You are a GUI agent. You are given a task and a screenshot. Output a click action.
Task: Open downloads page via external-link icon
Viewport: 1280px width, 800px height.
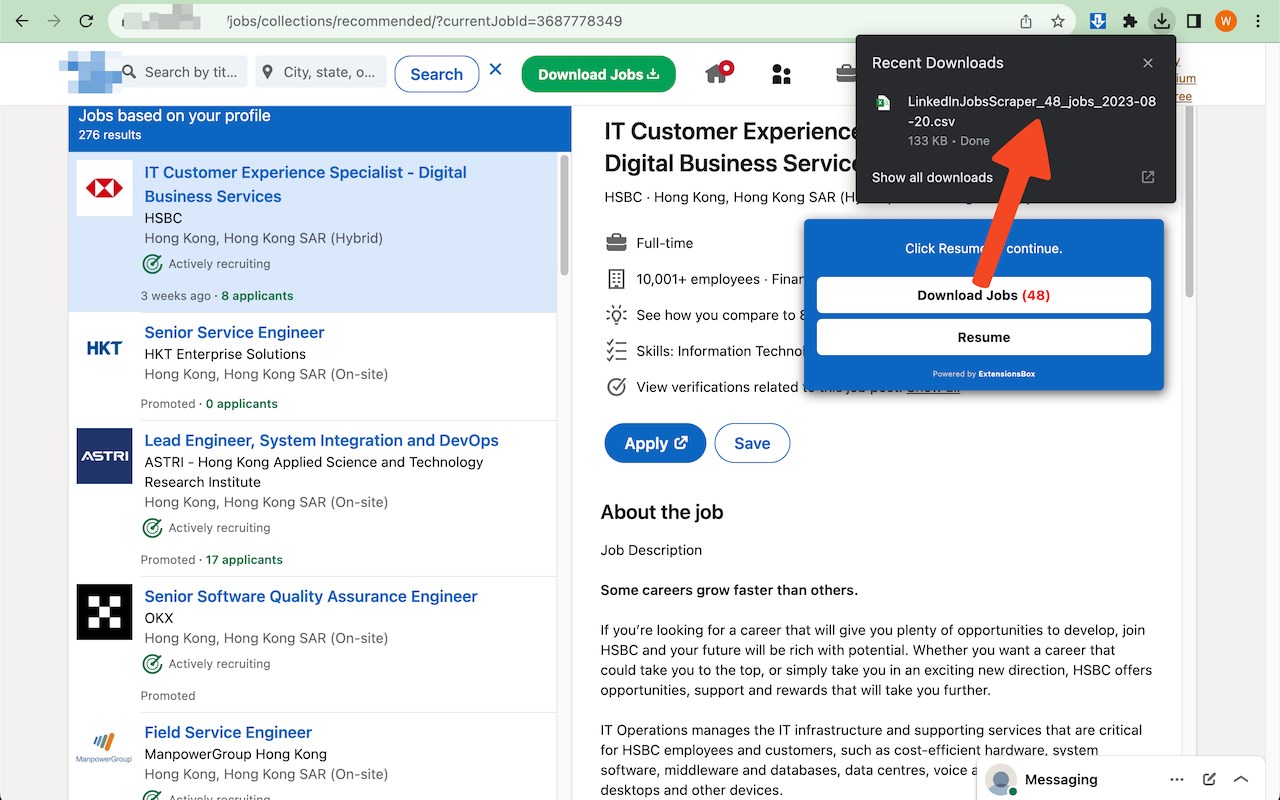(x=1148, y=177)
